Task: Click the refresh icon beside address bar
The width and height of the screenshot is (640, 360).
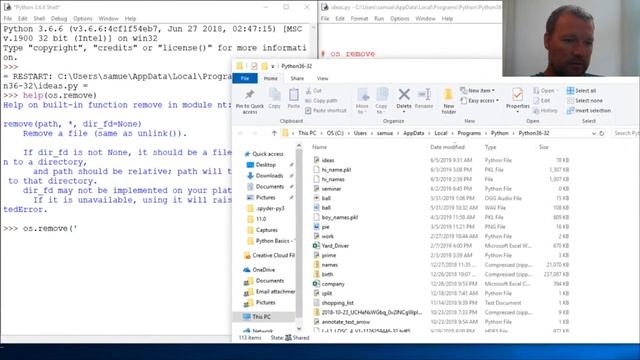Action: [x=602, y=133]
